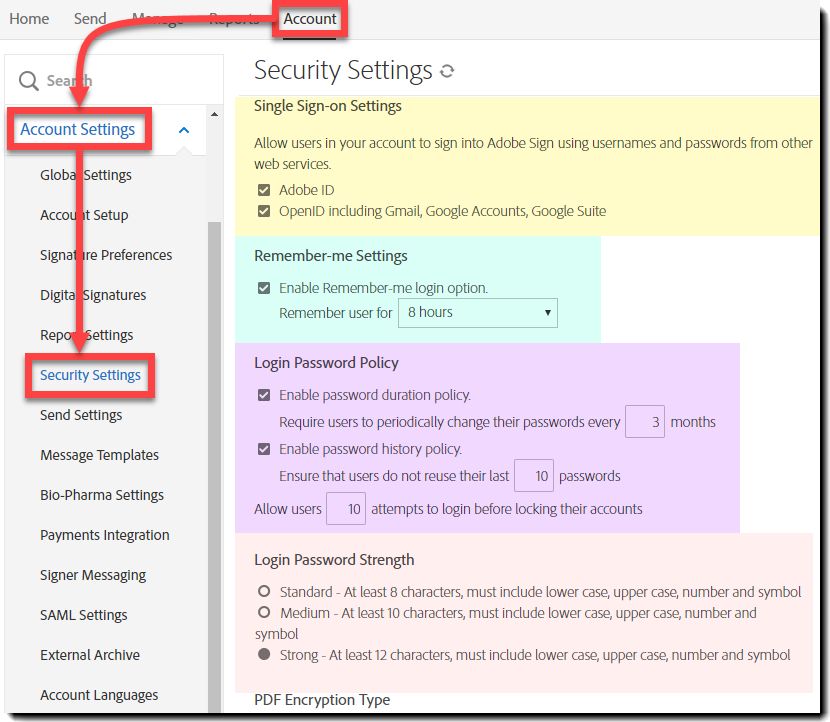Open Signer Messaging in sidebar

(93, 575)
